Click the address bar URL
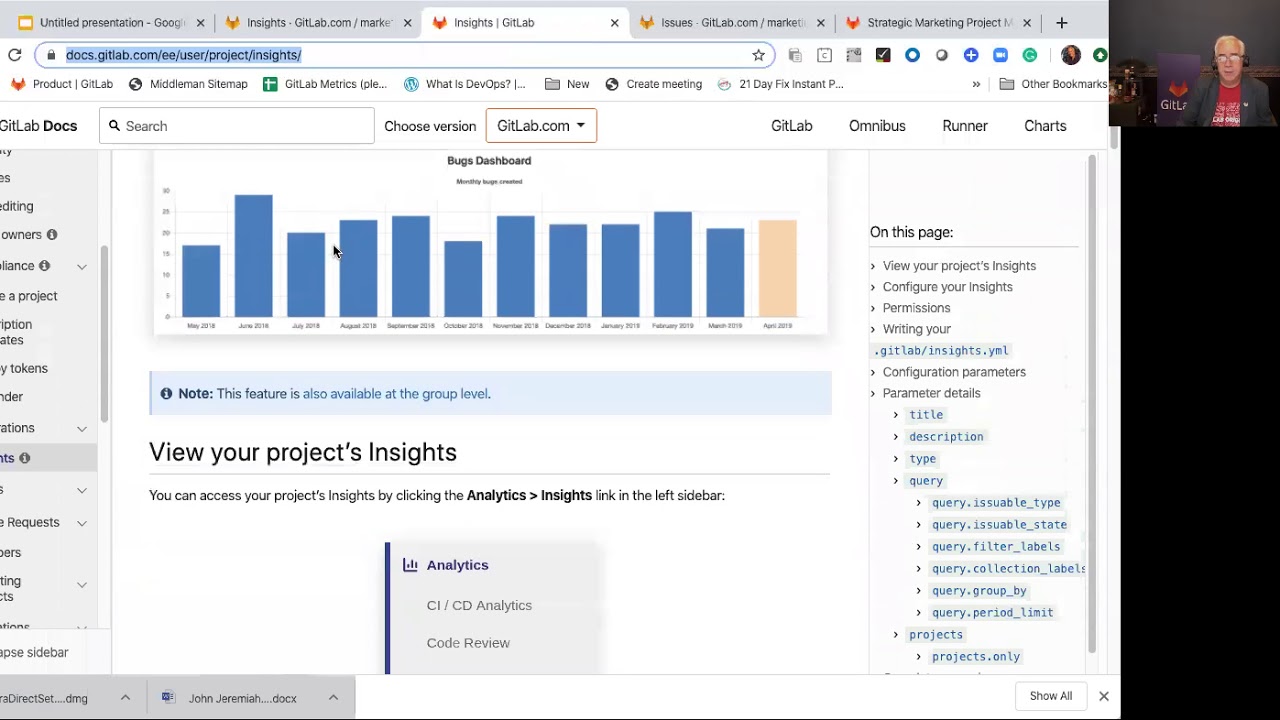The height and width of the screenshot is (720, 1280). pos(183,55)
